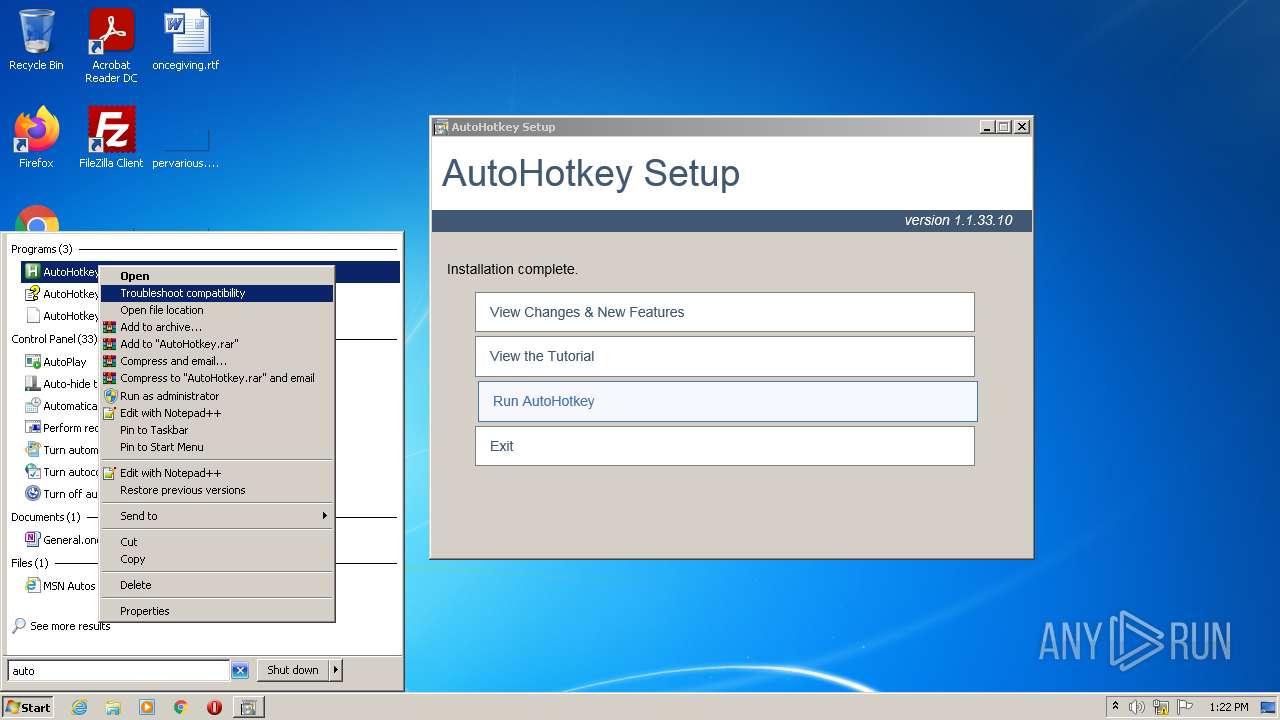Open Properties from context menu

coord(217,611)
